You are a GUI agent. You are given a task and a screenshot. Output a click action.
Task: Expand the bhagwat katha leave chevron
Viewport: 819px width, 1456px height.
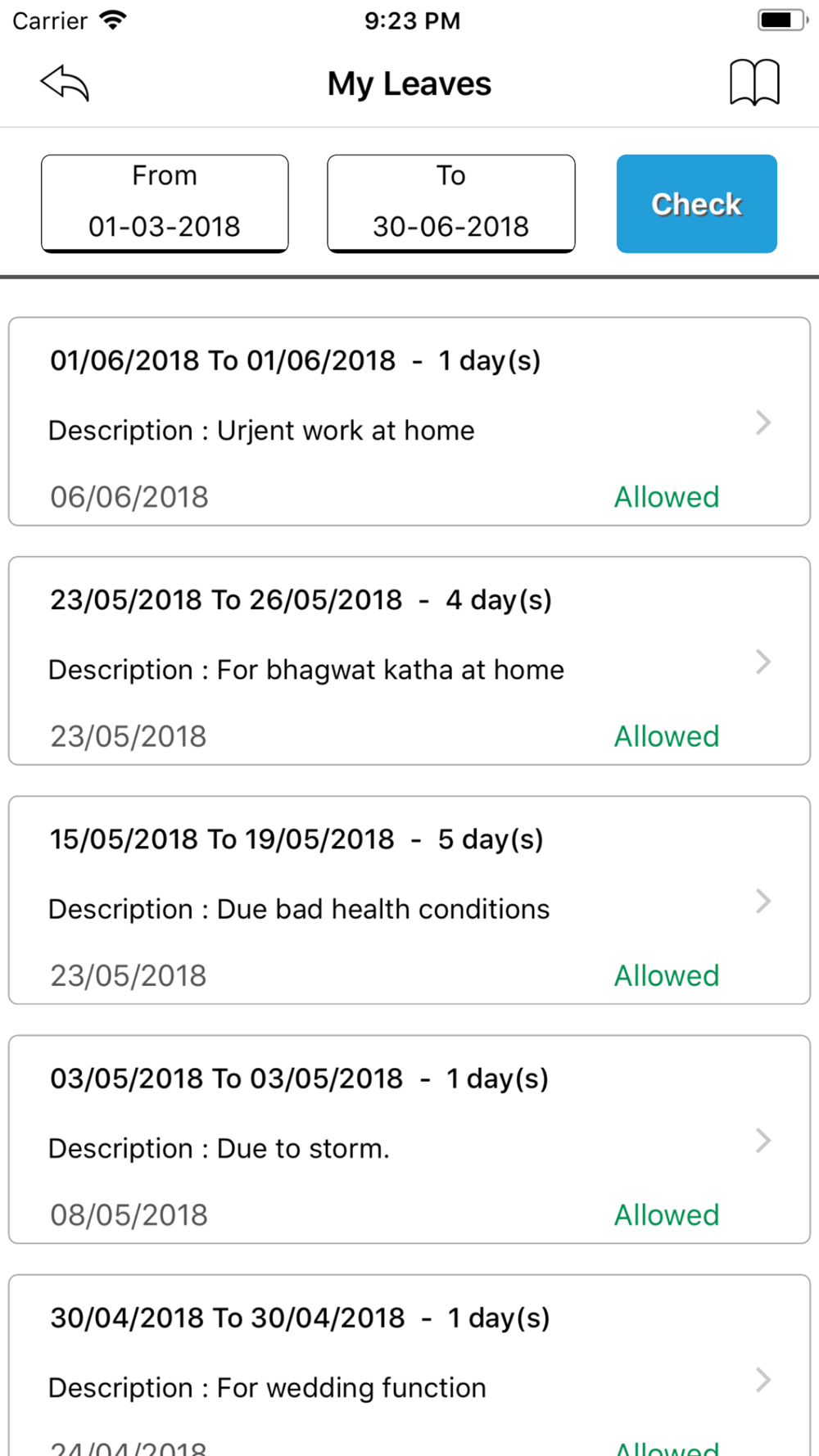coord(763,662)
